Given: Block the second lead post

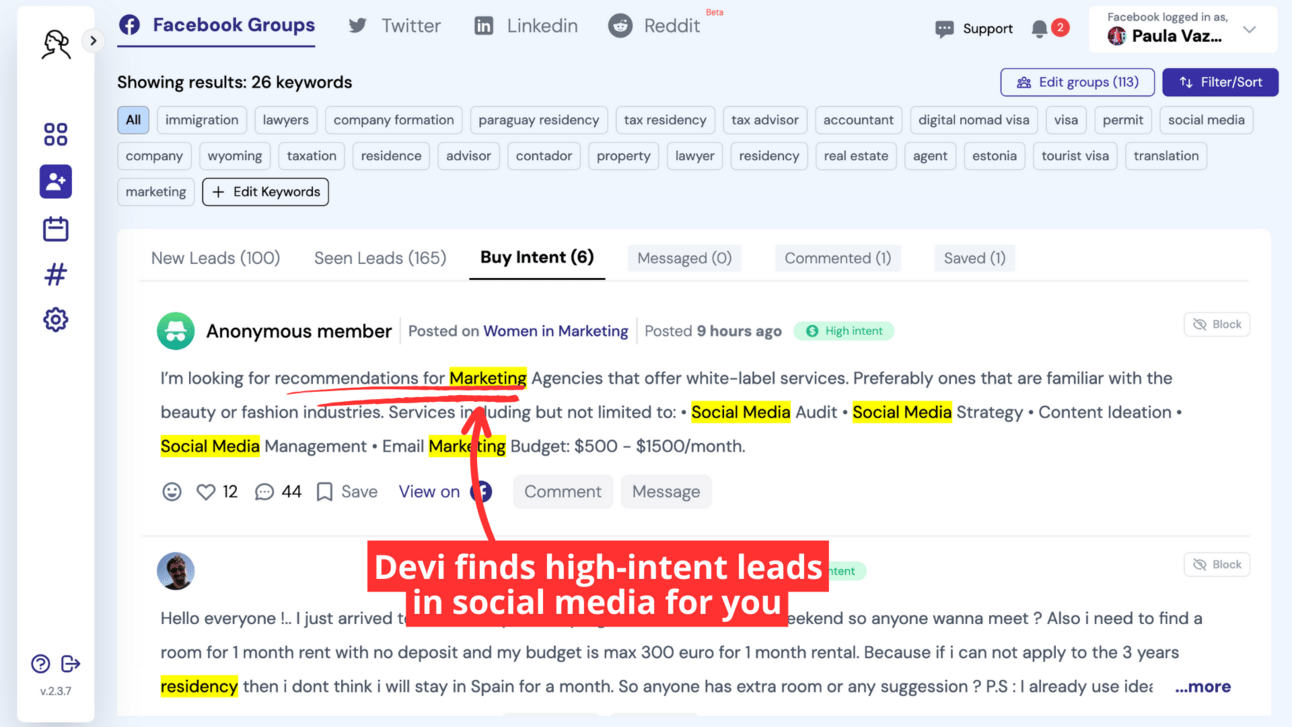Looking at the screenshot, I should 1217,564.
